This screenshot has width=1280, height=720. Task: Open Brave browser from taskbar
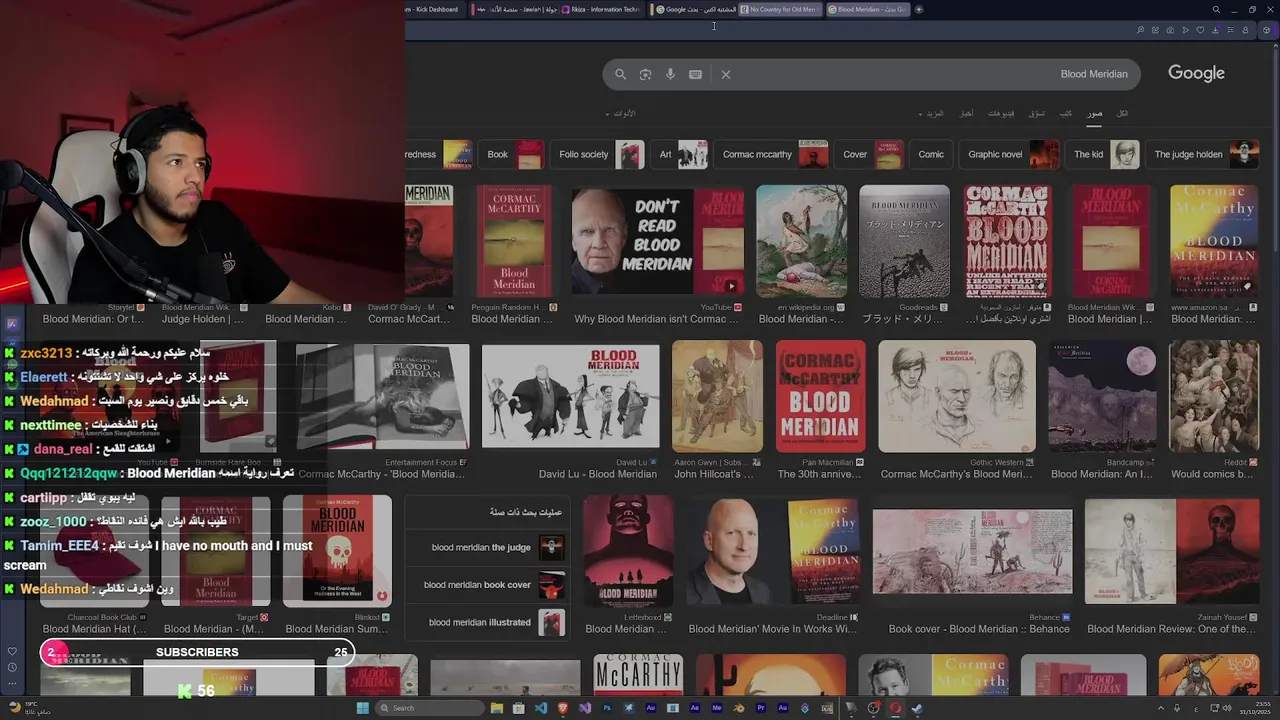coord(563,708)
